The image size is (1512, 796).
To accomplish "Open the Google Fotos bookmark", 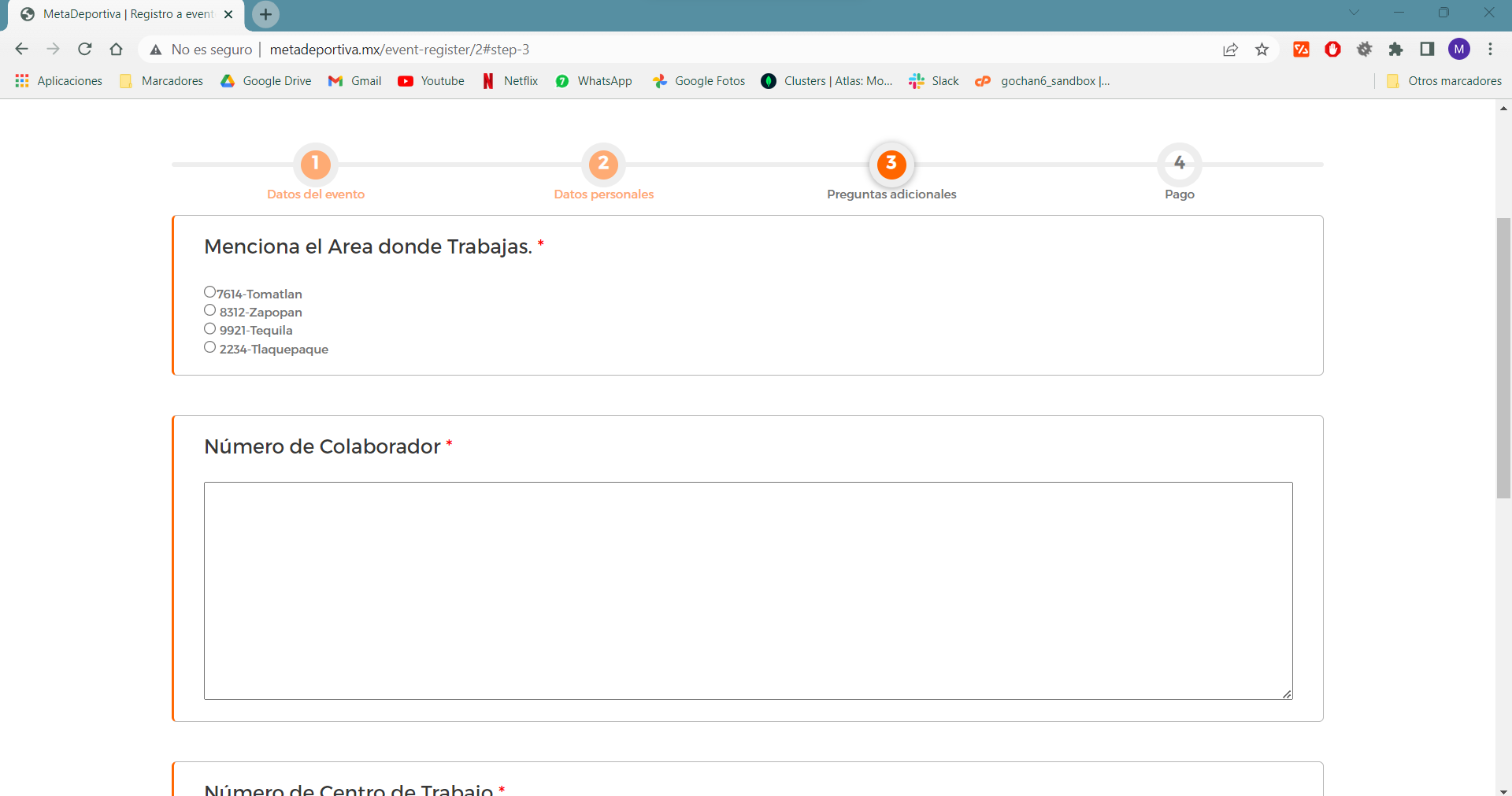I will 699,81.
